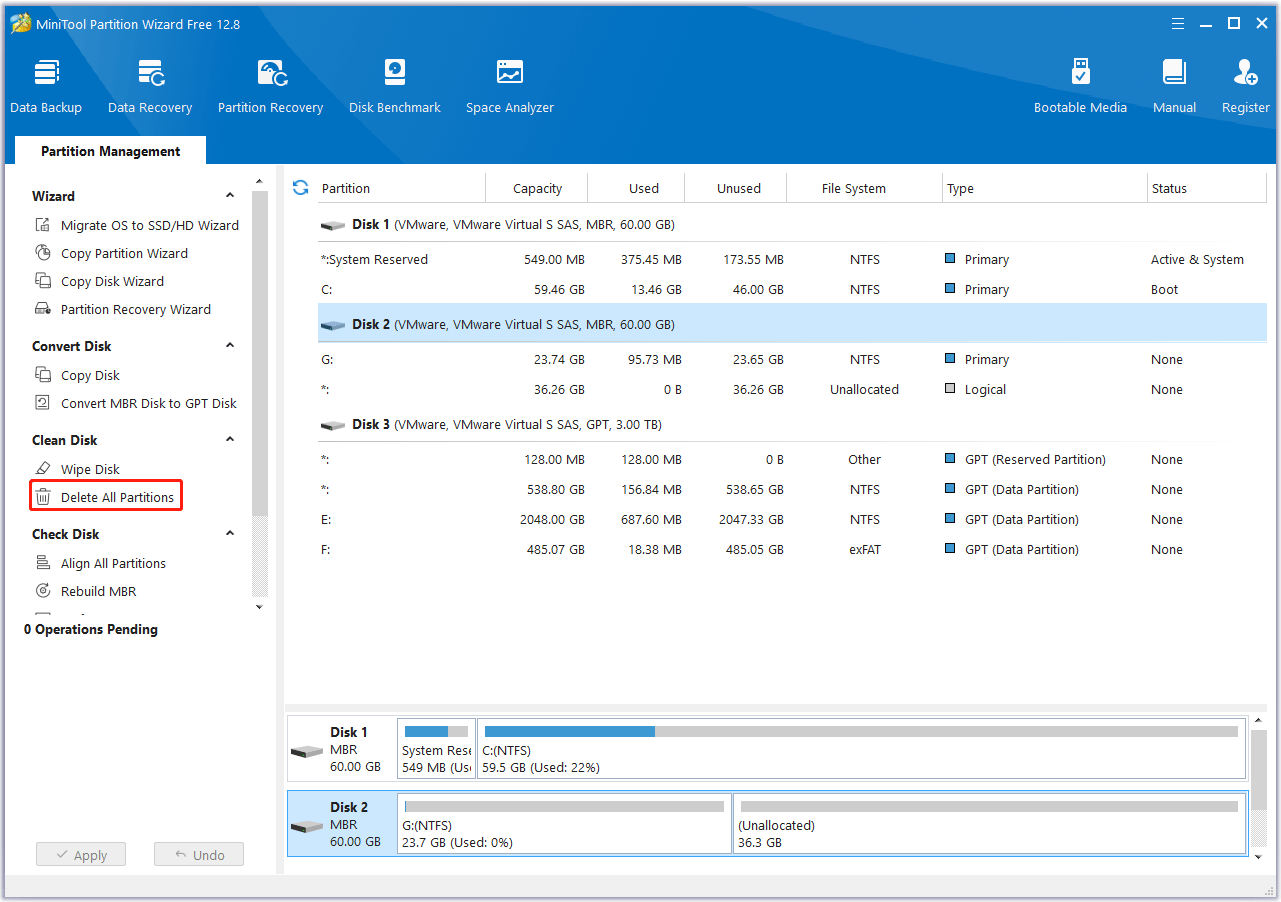Sort by the Status column header

(1207, 188)
